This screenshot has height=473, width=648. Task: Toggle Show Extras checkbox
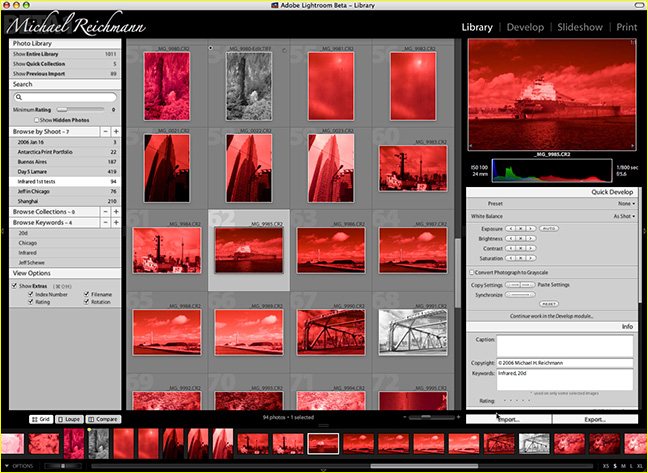tap(14, 286)
